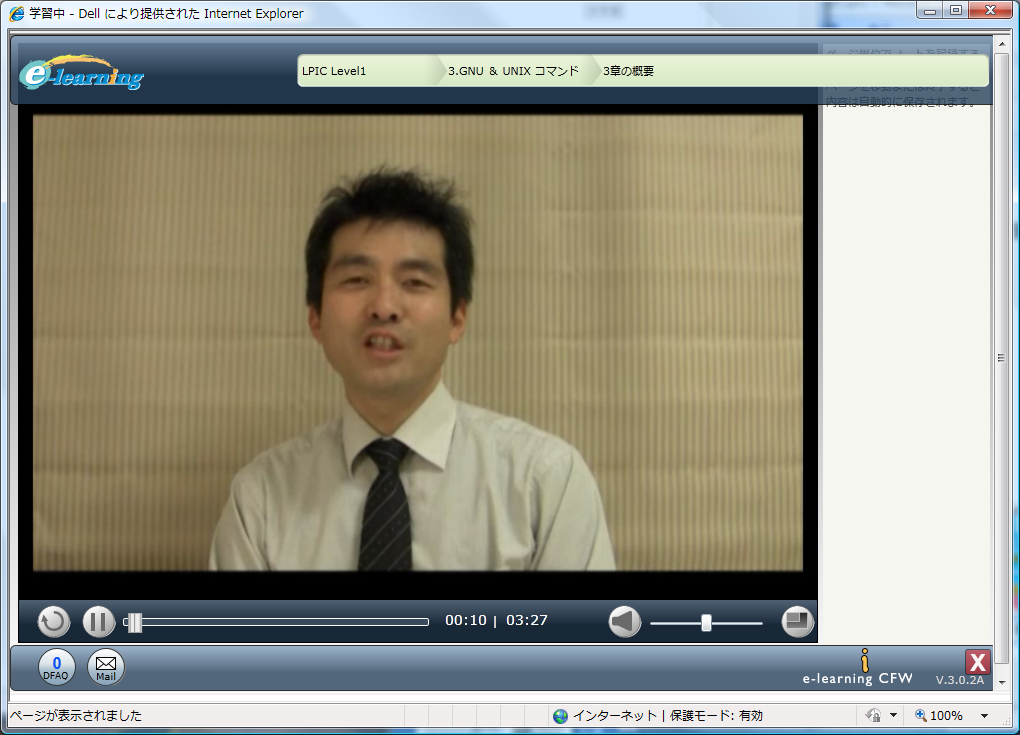Click the video frame of the lecturer
The height and width of the screenshot is (735, 1020).
point(418,343)
